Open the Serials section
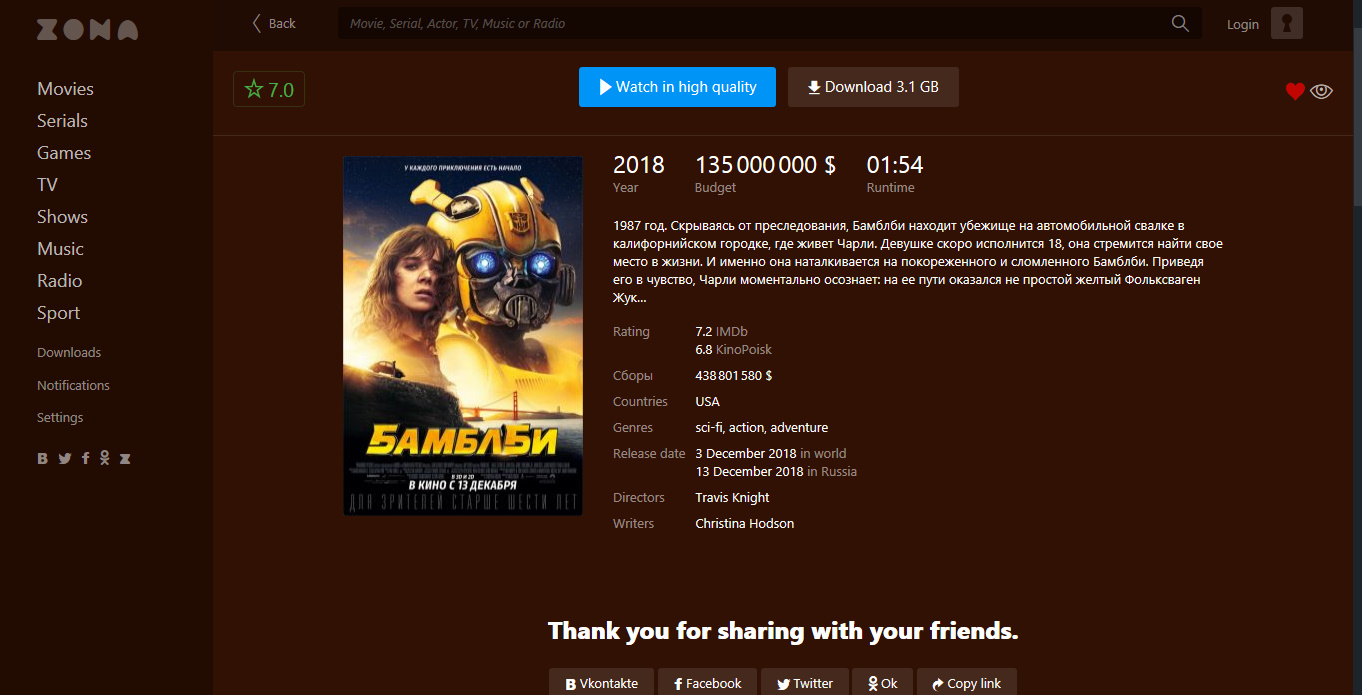The image size is (1362, 695). 62,121
